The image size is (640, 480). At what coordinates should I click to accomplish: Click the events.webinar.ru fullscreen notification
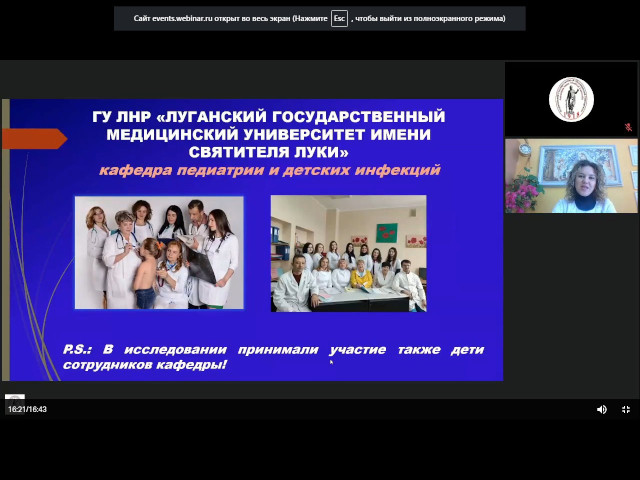click(320, 18)
